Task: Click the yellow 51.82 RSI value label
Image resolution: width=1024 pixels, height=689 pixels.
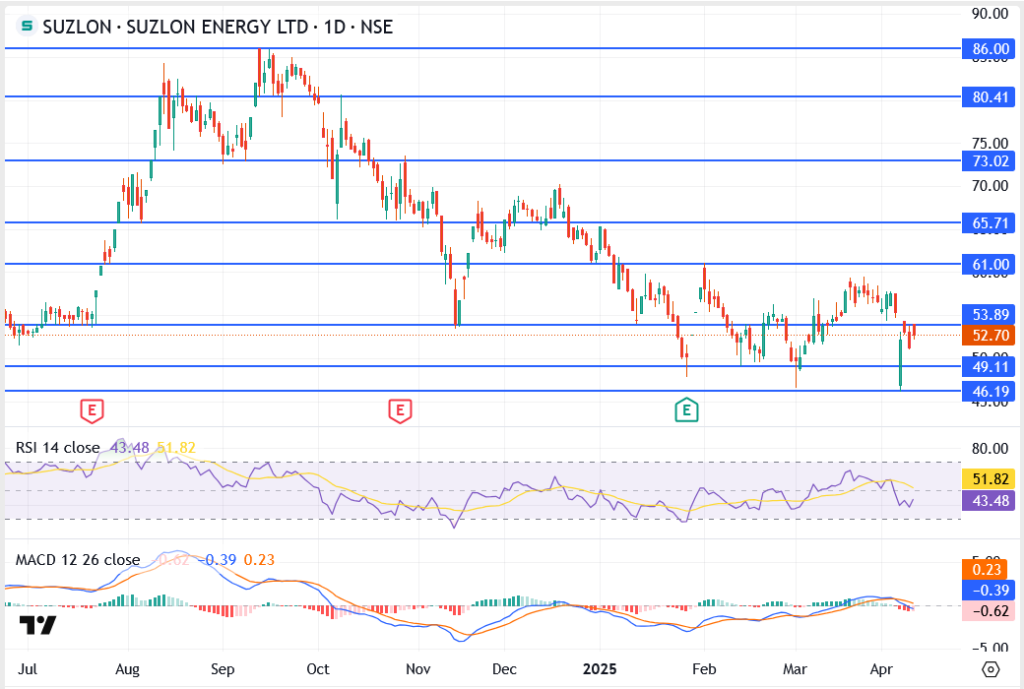Action: [987, 479]
